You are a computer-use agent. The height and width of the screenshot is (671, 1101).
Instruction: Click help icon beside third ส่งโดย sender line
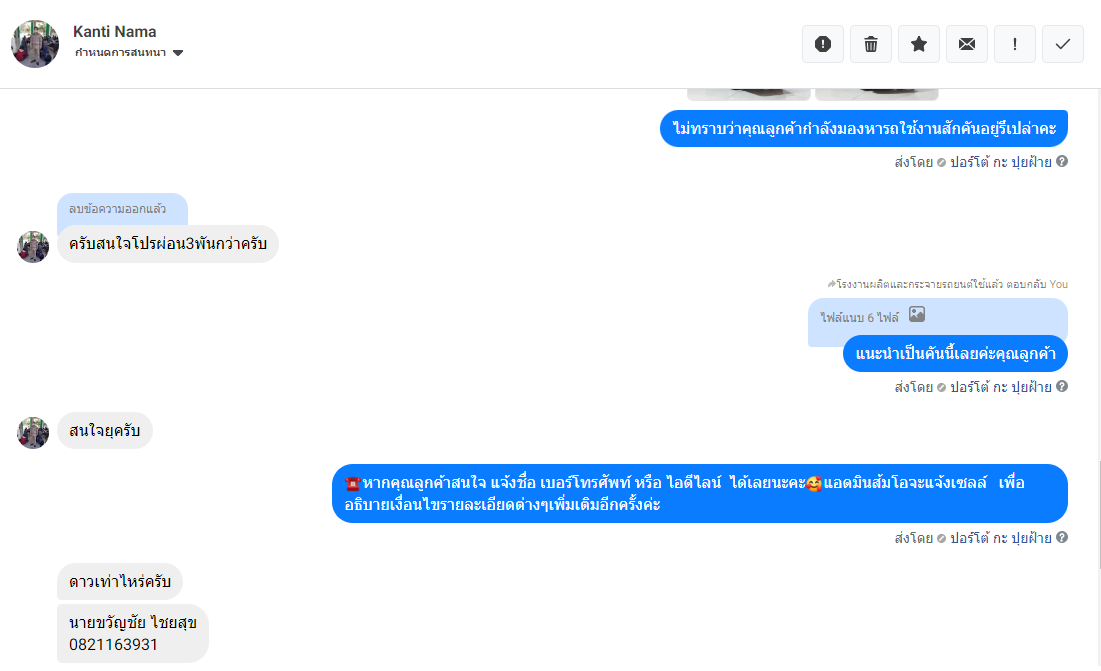1062,537
